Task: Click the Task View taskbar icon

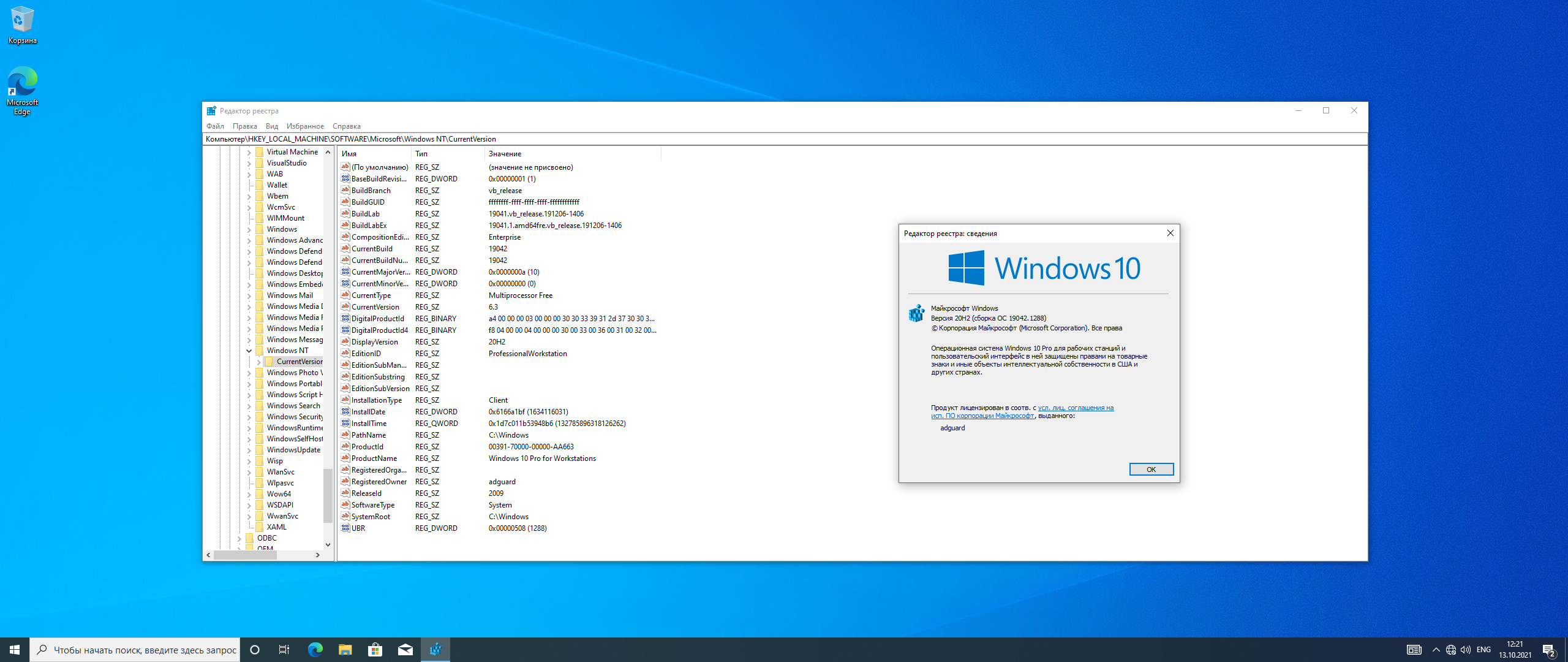Action: [x=284, y=650]
